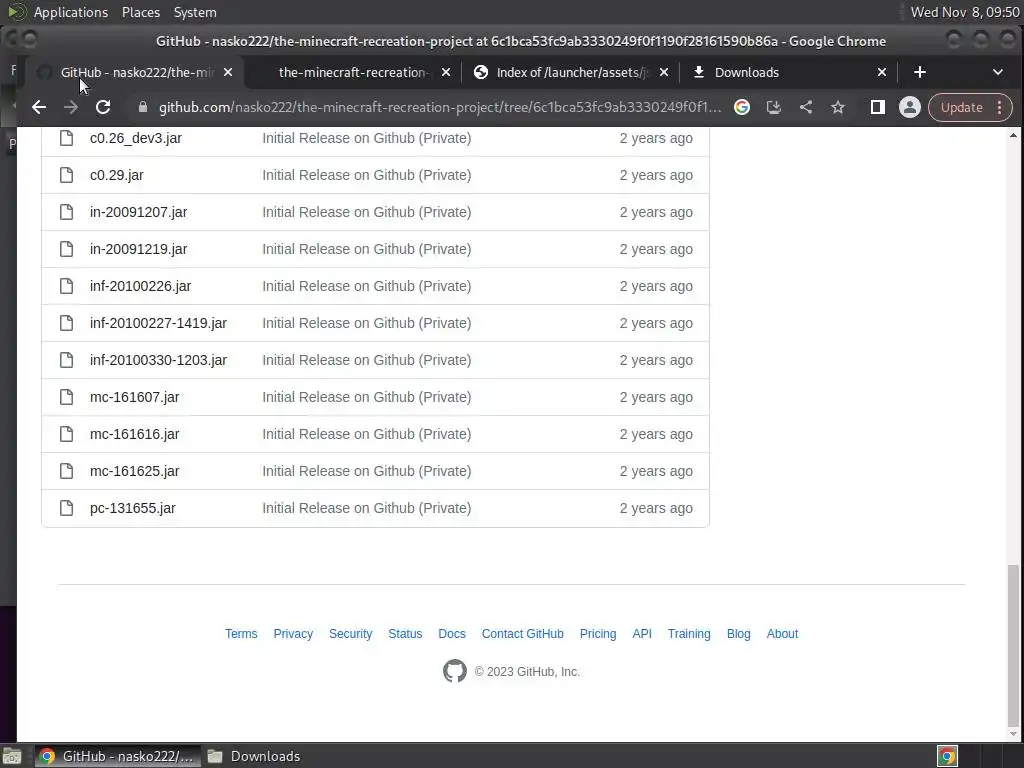This screenshot has height=768, width=1024.
Task: Open the System menu in top panel
Action: pyautogui.click(x=195, y=12)
